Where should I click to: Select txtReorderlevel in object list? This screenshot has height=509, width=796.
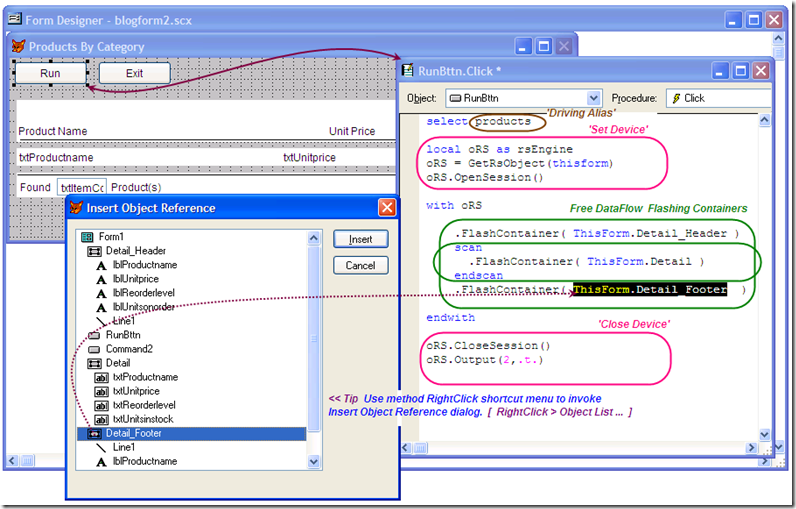point(144,405)
